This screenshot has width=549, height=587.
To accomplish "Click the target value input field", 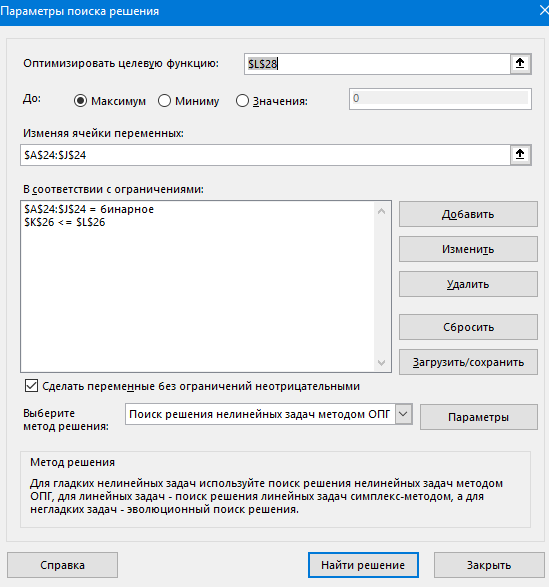I will 440,99.
